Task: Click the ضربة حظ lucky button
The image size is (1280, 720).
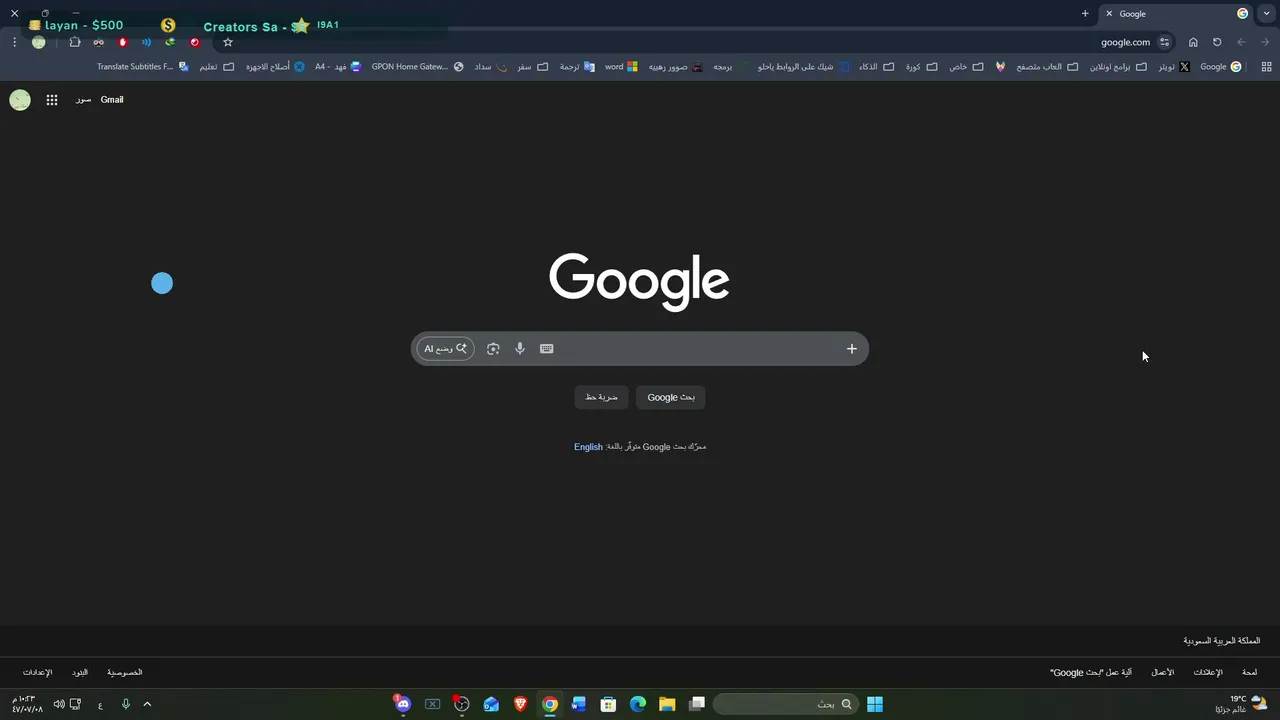Action: pyautogui.click(x=602, y=397)
